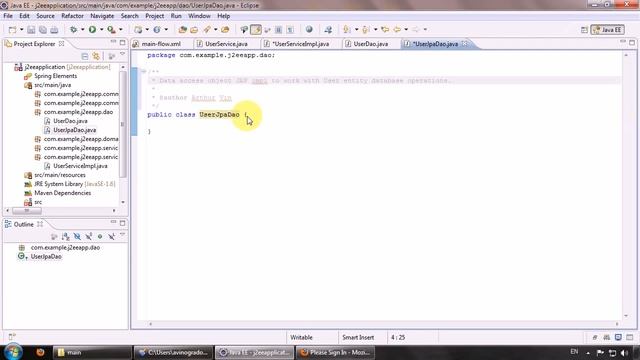Toggle Show Whitespace Characters button
Viewport: 640px width, 360px height.
coord(290,29)
